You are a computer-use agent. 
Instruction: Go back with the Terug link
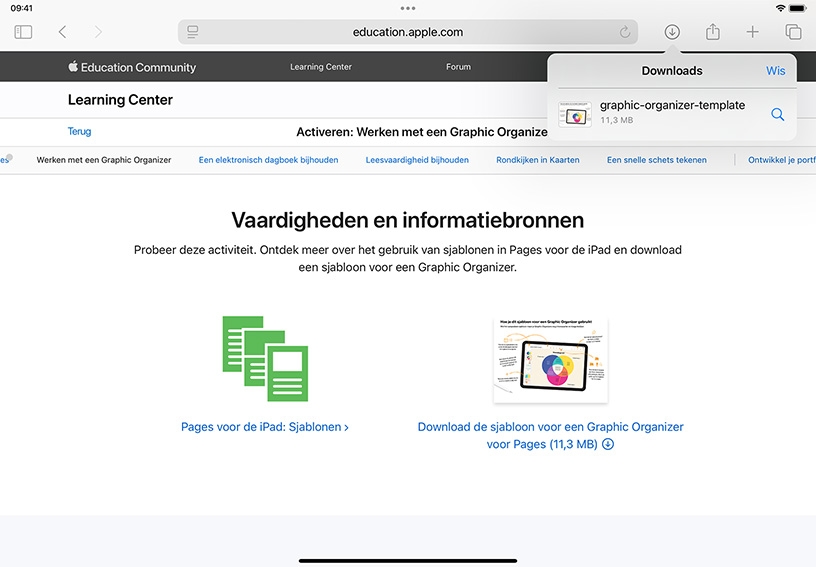click(79, 131)
